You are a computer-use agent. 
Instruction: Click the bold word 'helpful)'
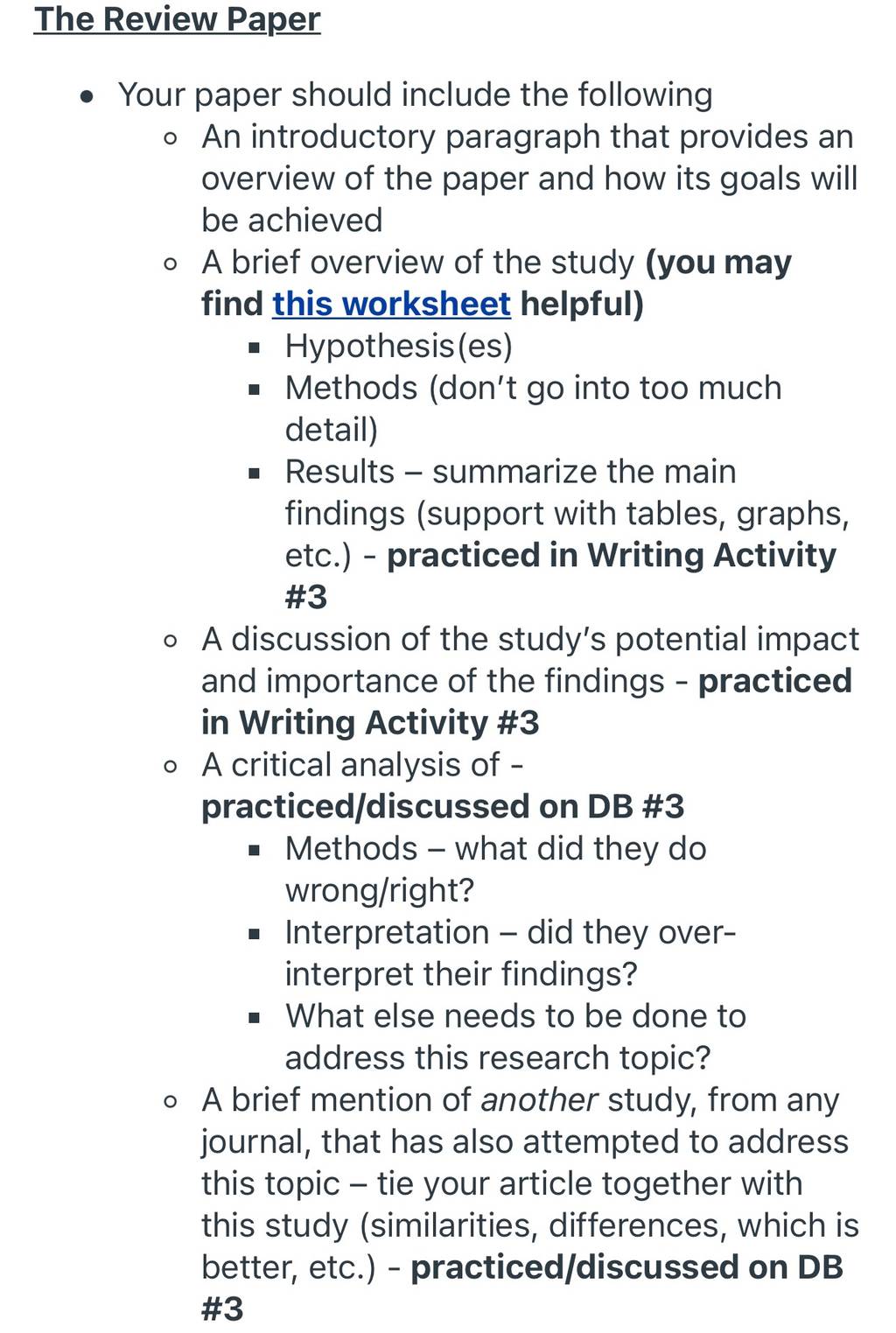click(582, 304)
